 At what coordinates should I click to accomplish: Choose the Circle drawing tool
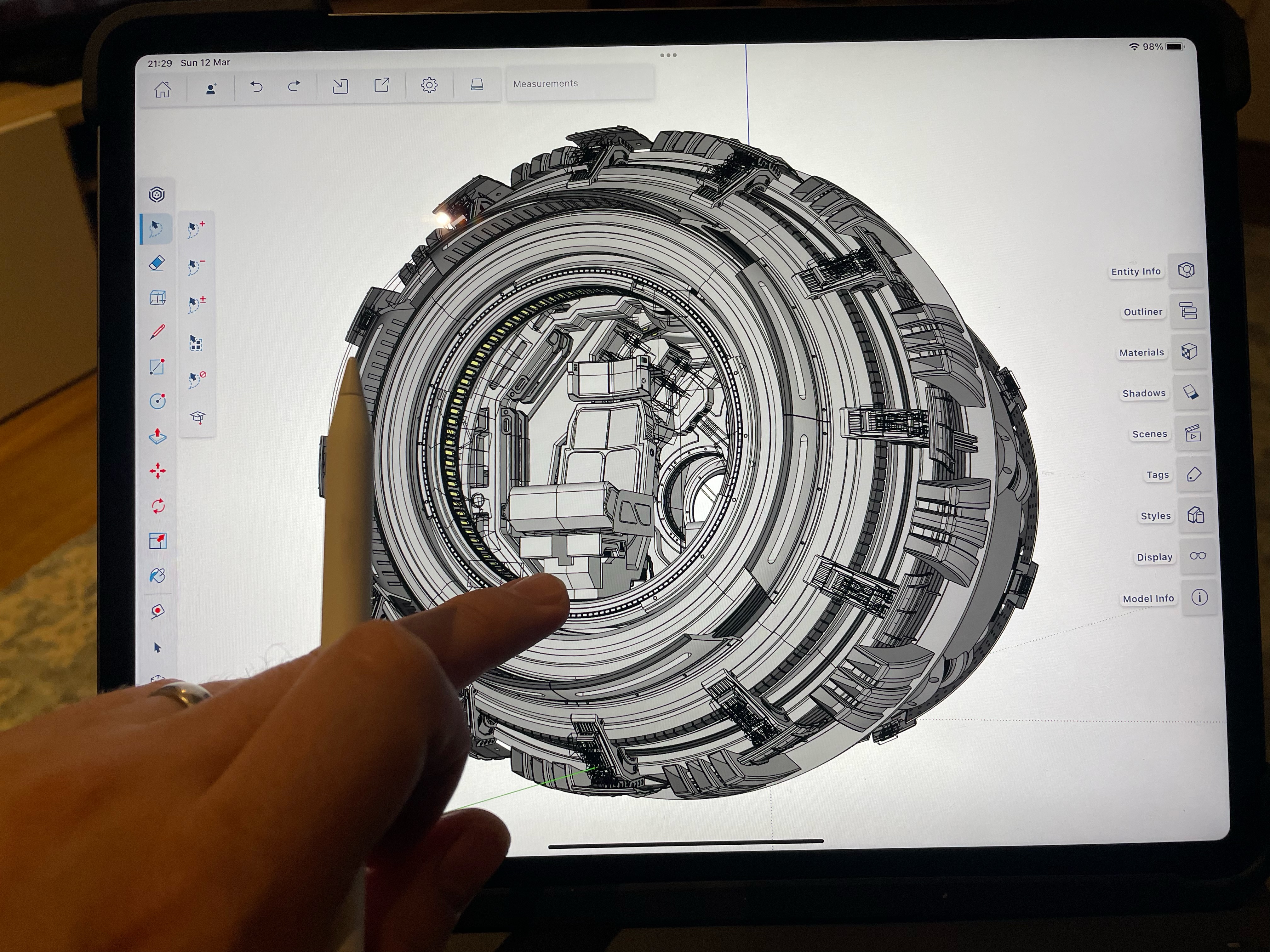point(157,401)
